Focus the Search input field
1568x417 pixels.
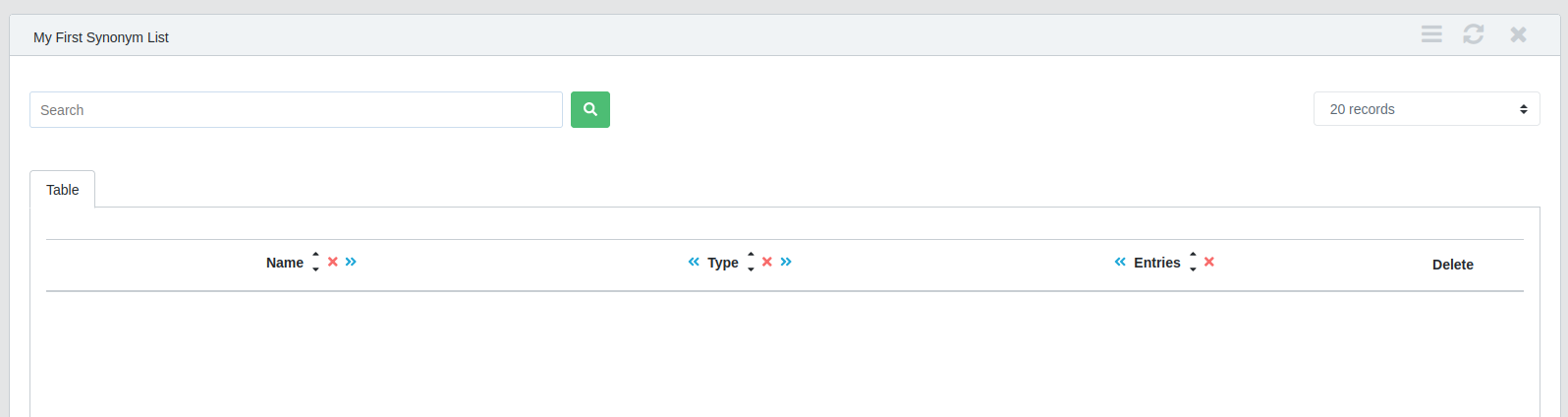point(296,110)
